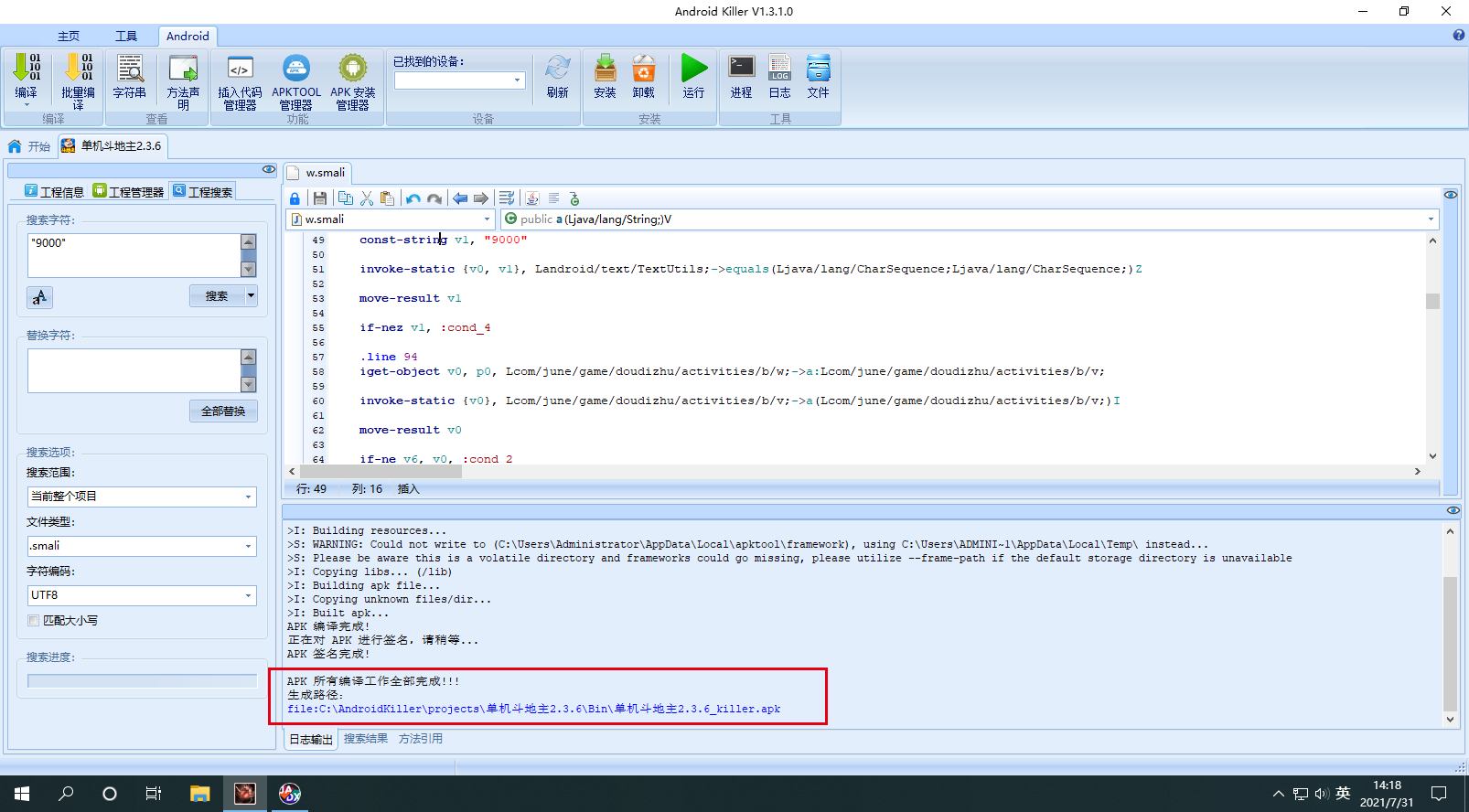Click the log output vertical scrollbar
Viewport: 1469px width, 812px height.
point(1450,644)
